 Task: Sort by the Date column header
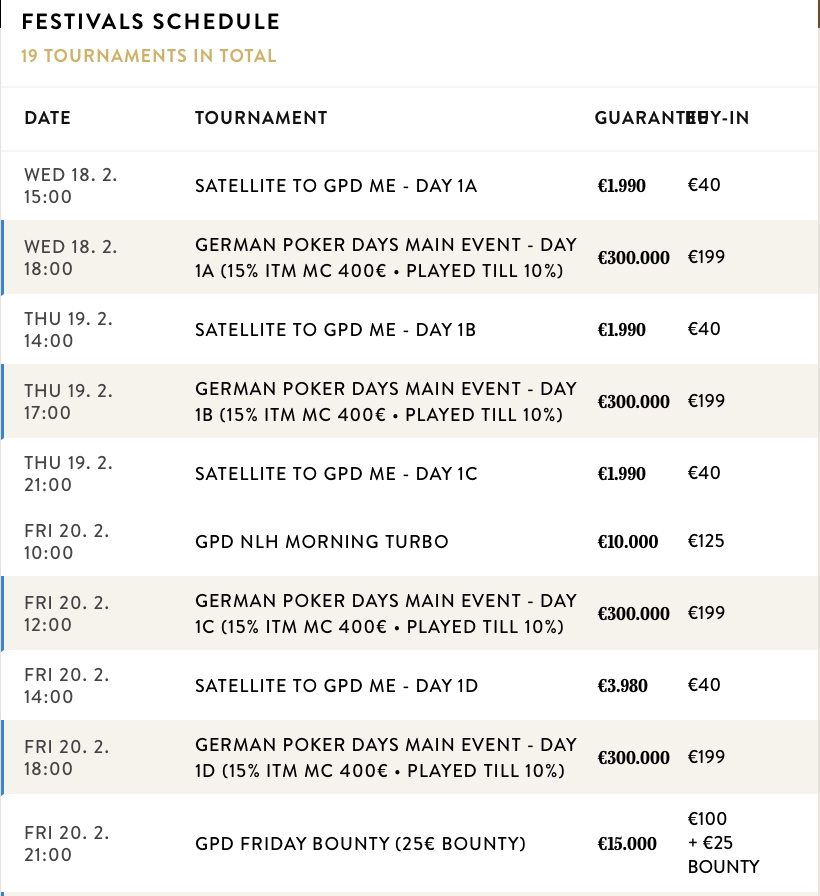coord(47,118)
